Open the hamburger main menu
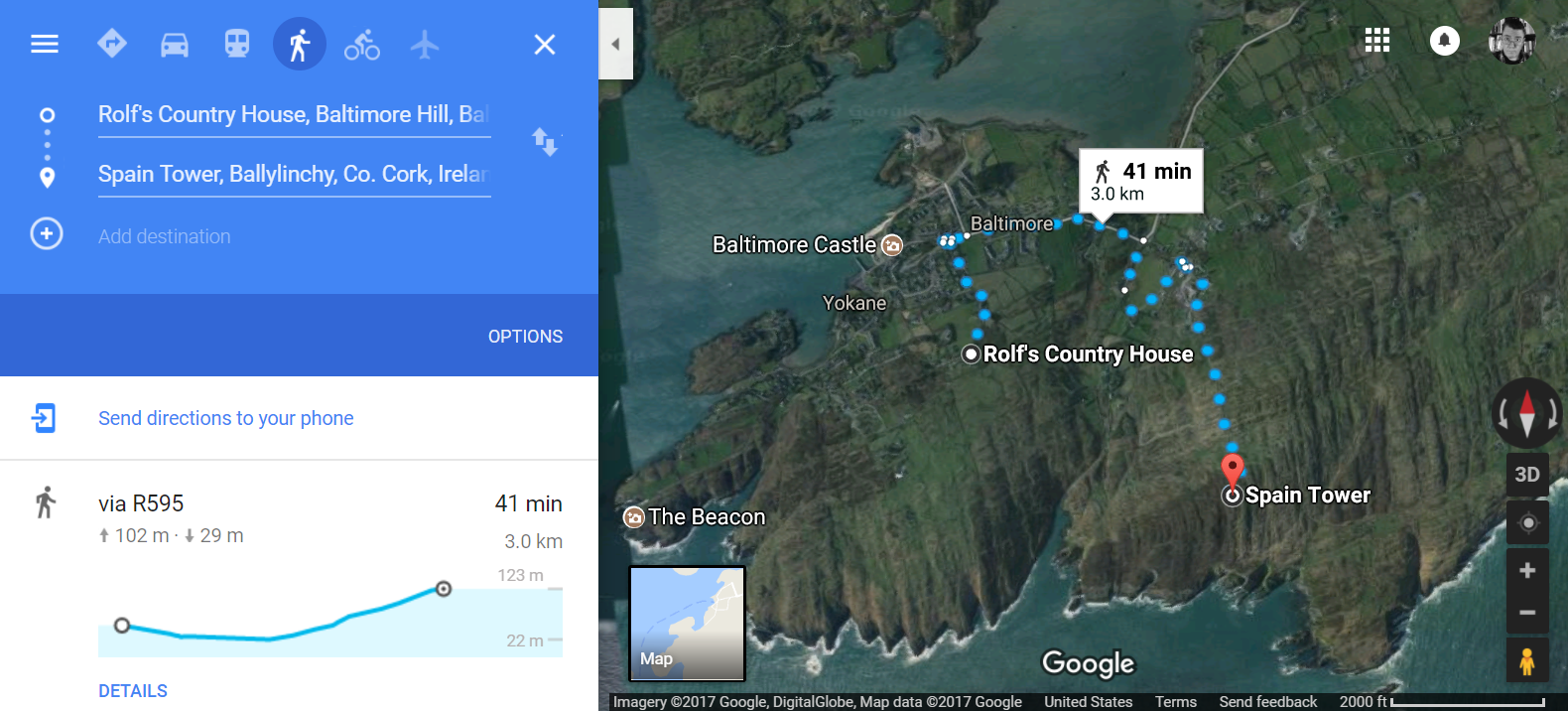Image resolution: width=1568 pixels, height=711 pixels. [45, 44]
